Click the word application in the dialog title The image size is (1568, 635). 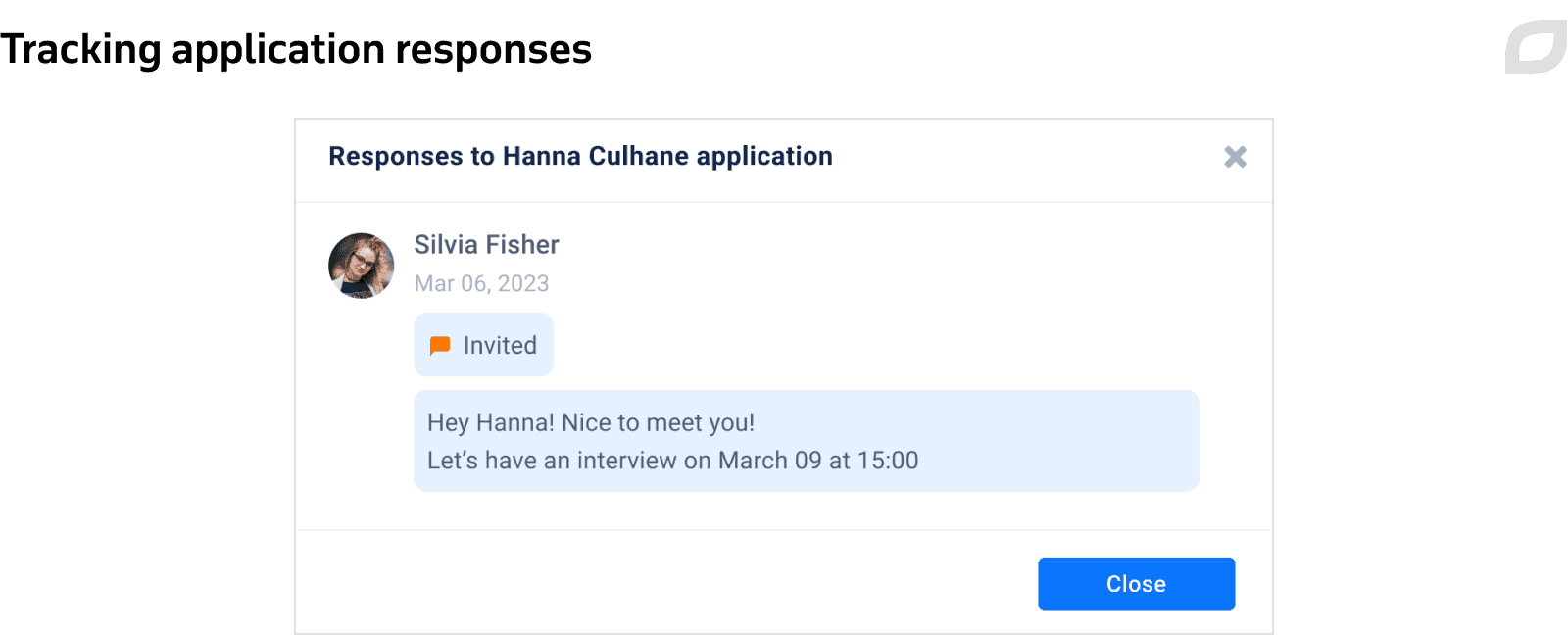tap(764, 157)
